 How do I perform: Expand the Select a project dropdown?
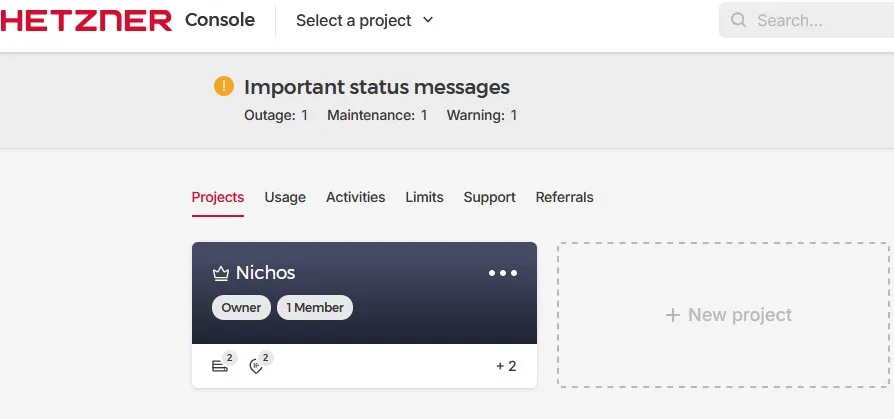364,20
